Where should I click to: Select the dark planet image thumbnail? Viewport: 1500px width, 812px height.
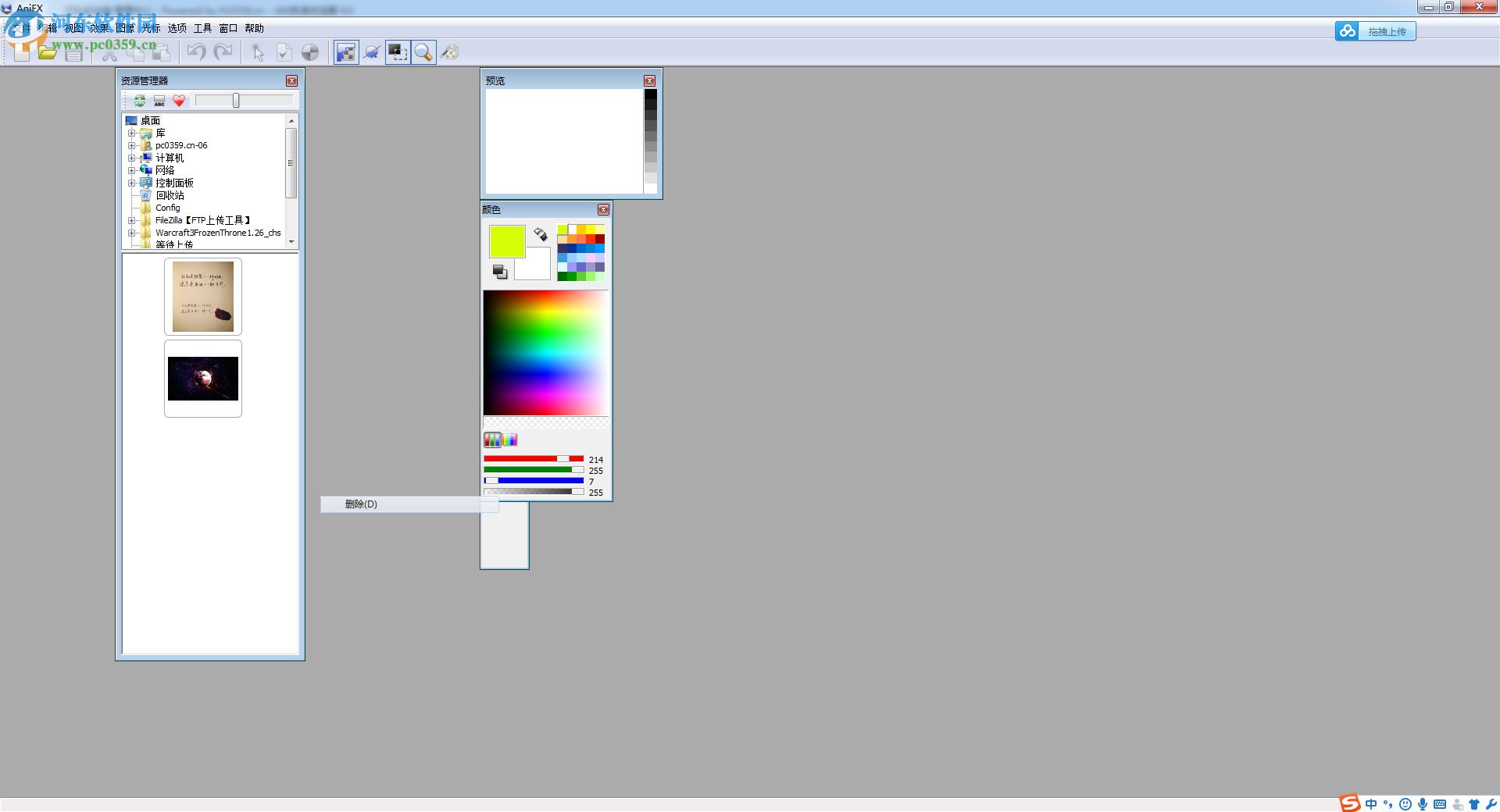[x=203, y=379]
